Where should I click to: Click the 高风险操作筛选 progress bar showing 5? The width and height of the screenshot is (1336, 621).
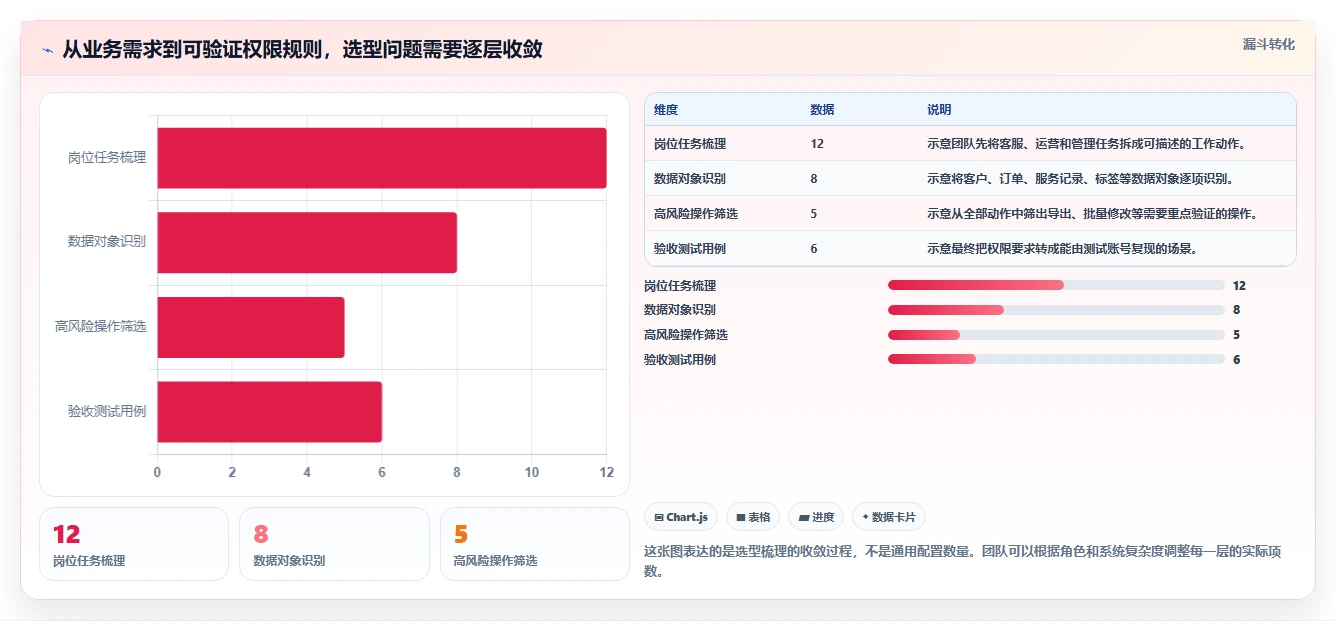pyautogui.click(x=1056, y=335)
